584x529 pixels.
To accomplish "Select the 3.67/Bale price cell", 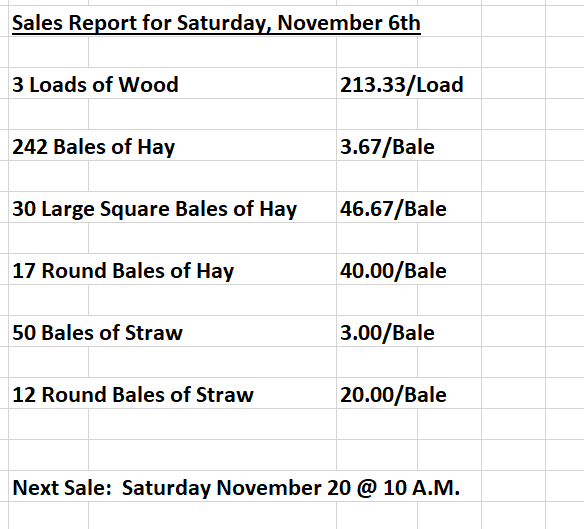I will 387,146.
